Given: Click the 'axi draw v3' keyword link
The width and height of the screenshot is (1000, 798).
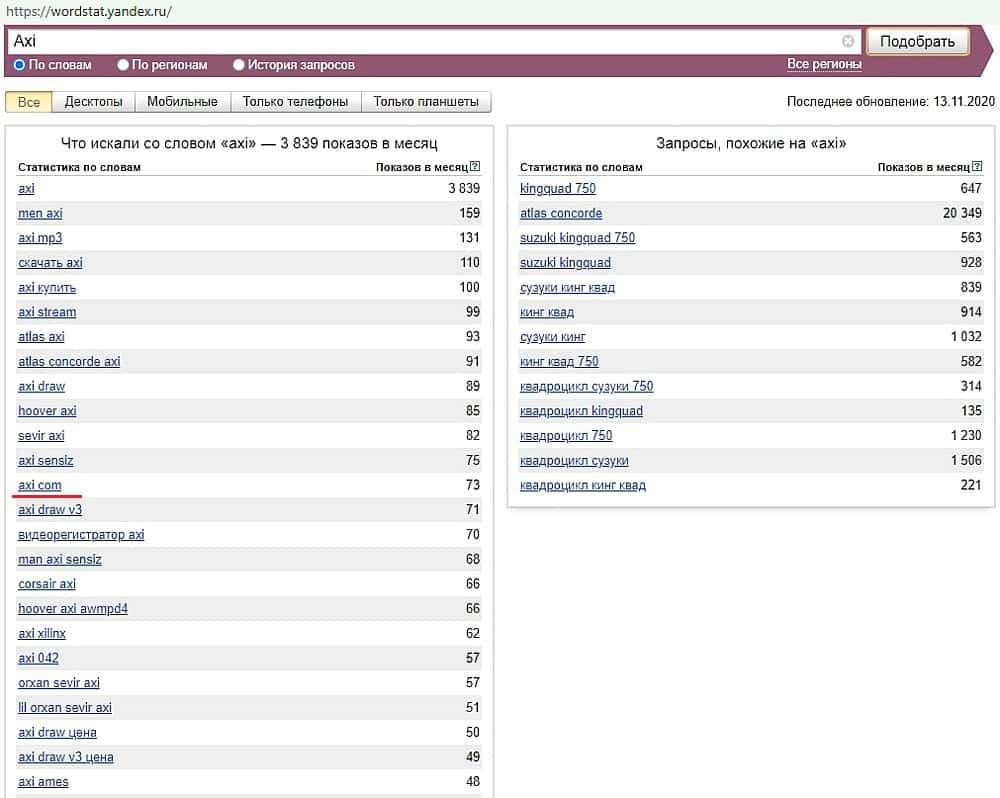Looking at the screenshot, I should point(50,510).
